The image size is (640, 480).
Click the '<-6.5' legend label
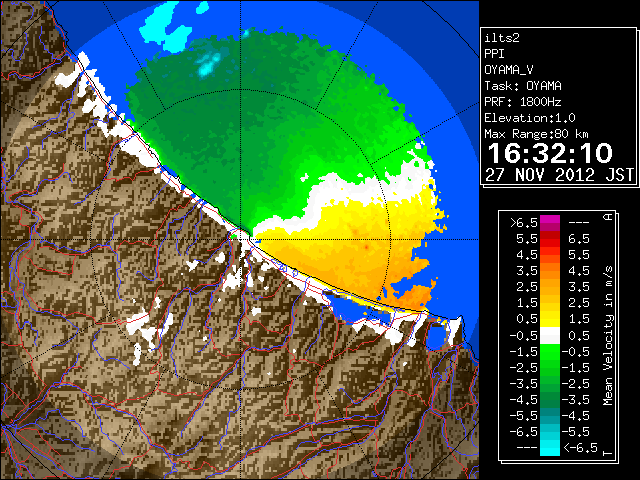580,447
